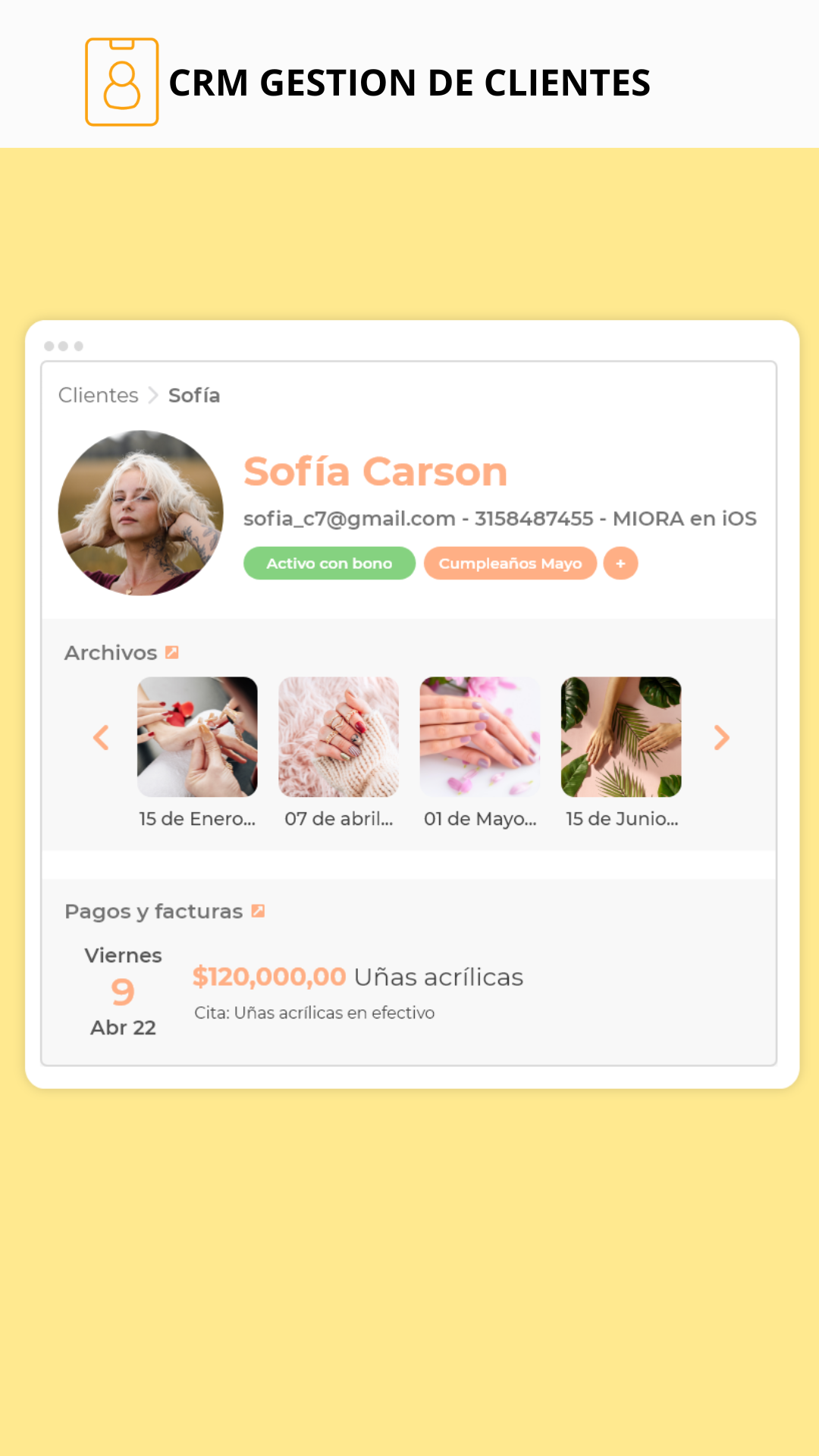Screen dimensions: 819x1456
Task: Open the $120,000,00 Uñas acrílicas payment
Action: 358,977
